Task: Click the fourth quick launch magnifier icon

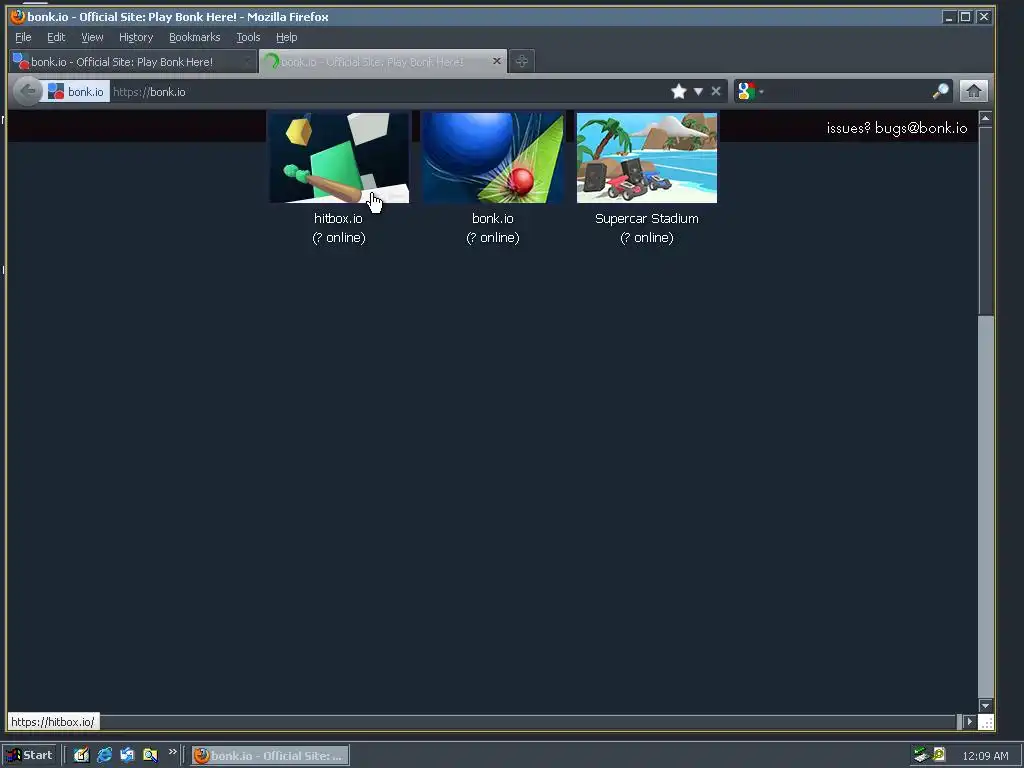Action: [150, 755]
